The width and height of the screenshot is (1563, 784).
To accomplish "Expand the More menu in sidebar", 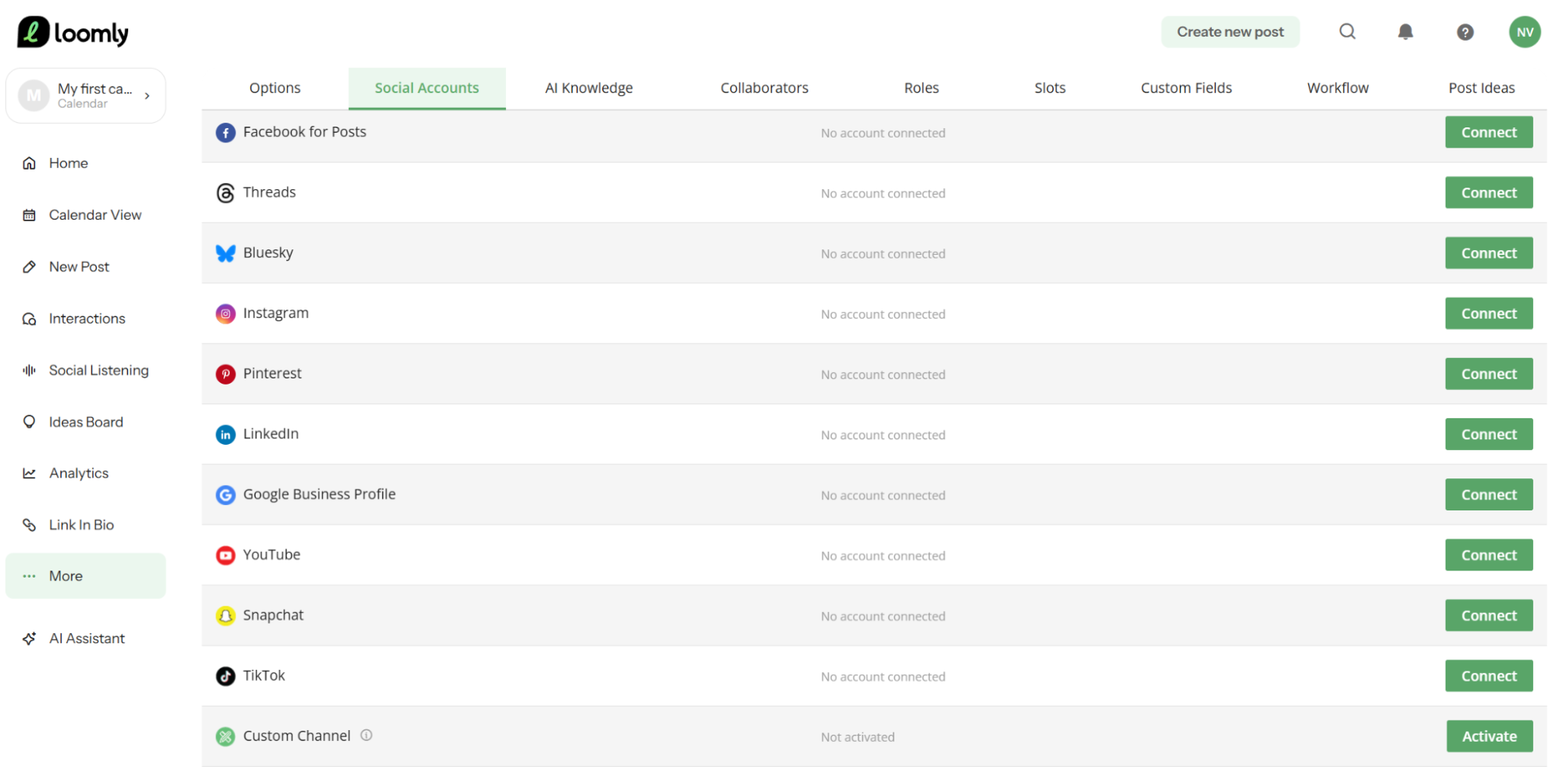I will (85, 576).
